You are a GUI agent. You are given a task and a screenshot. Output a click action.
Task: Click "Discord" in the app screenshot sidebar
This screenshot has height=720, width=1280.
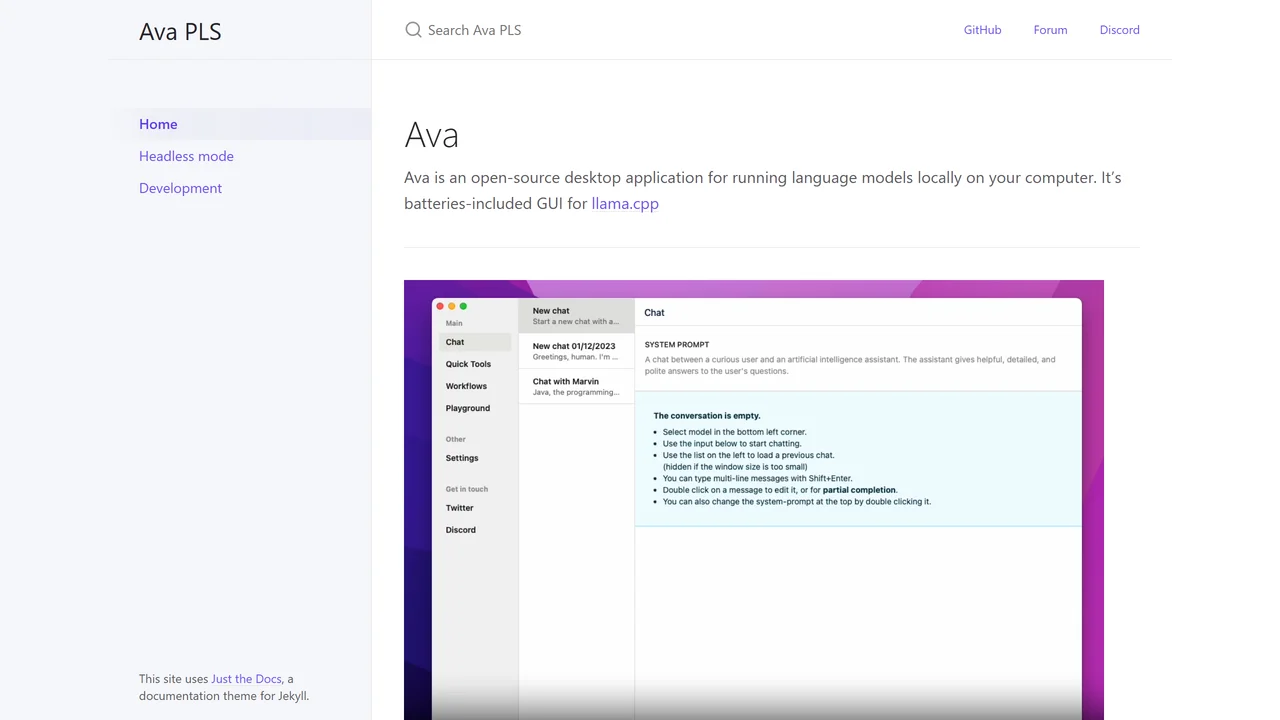click(461, 530)
